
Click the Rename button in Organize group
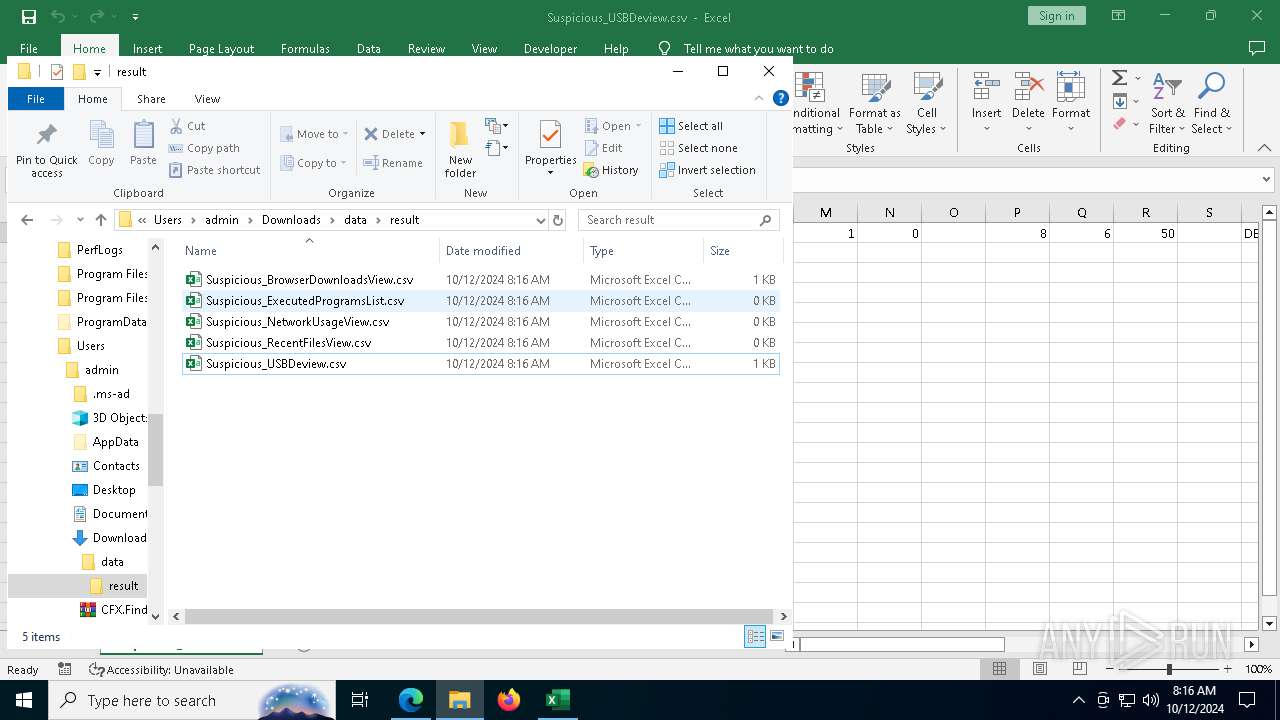coord(392,163)
